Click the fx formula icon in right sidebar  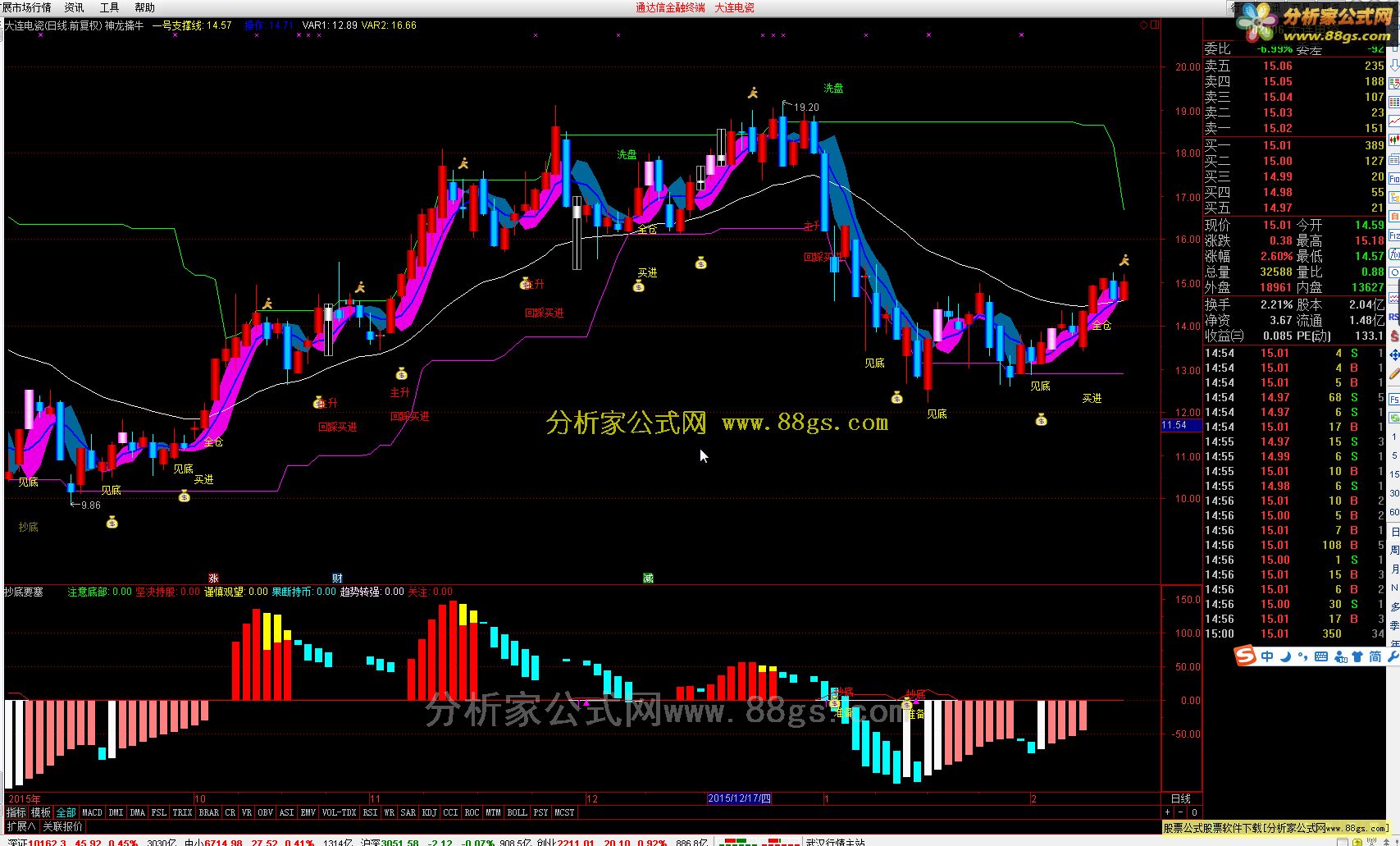point(1394,253)
